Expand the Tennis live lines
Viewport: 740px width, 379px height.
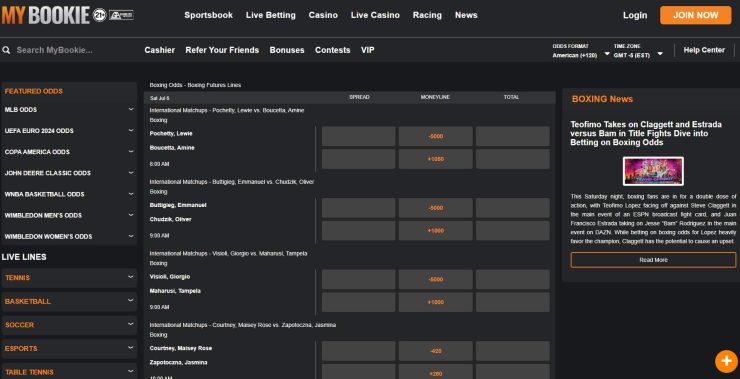pos(69,278)
